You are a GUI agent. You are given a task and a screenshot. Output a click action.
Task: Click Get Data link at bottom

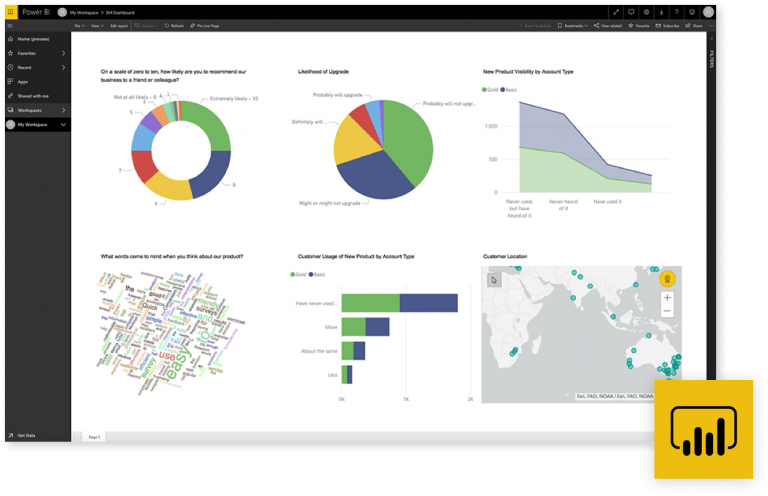[26, 435]
